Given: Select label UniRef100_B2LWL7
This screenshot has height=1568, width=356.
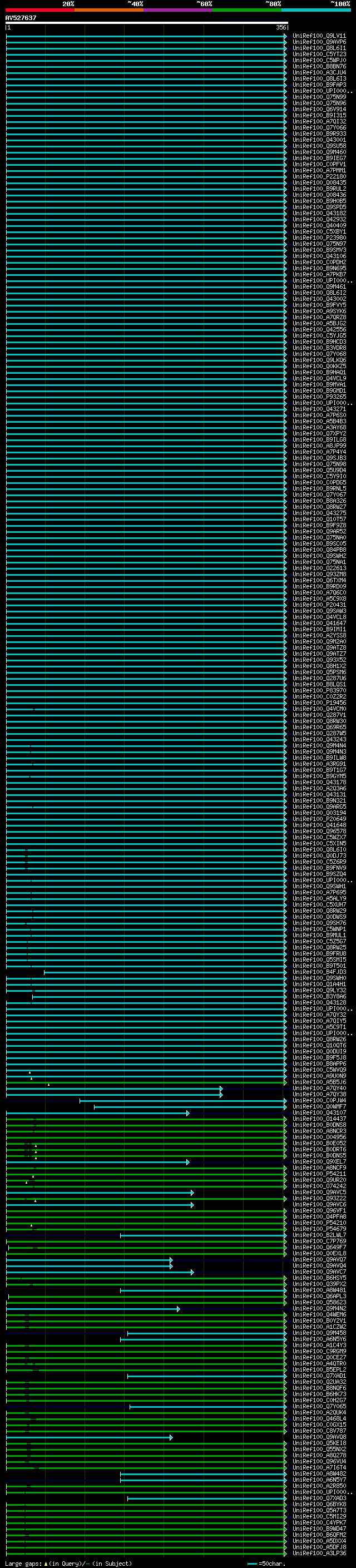Looking at the screenshot, I should pos(319,1235).
